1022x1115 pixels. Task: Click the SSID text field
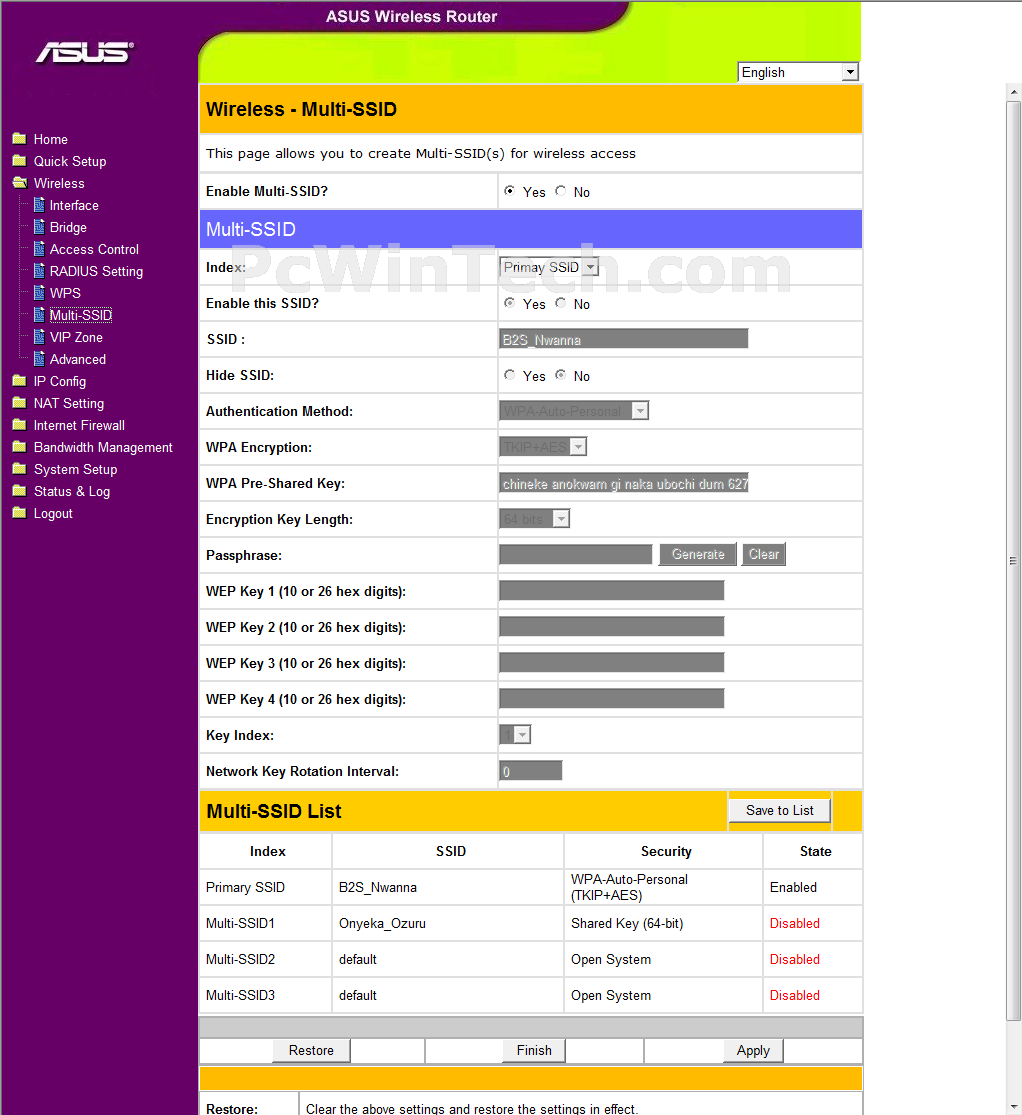(624, 338)
